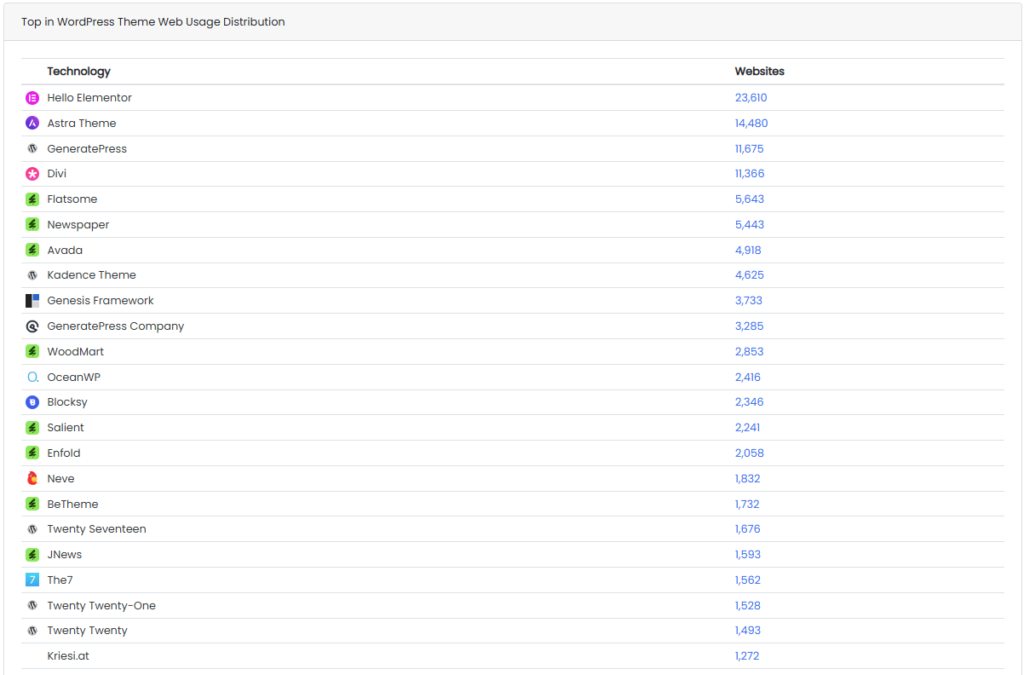The width and height of the screenshot is (1024, 675).
Task: Click the OceanWP icon
Action: [x=32, y=377]
